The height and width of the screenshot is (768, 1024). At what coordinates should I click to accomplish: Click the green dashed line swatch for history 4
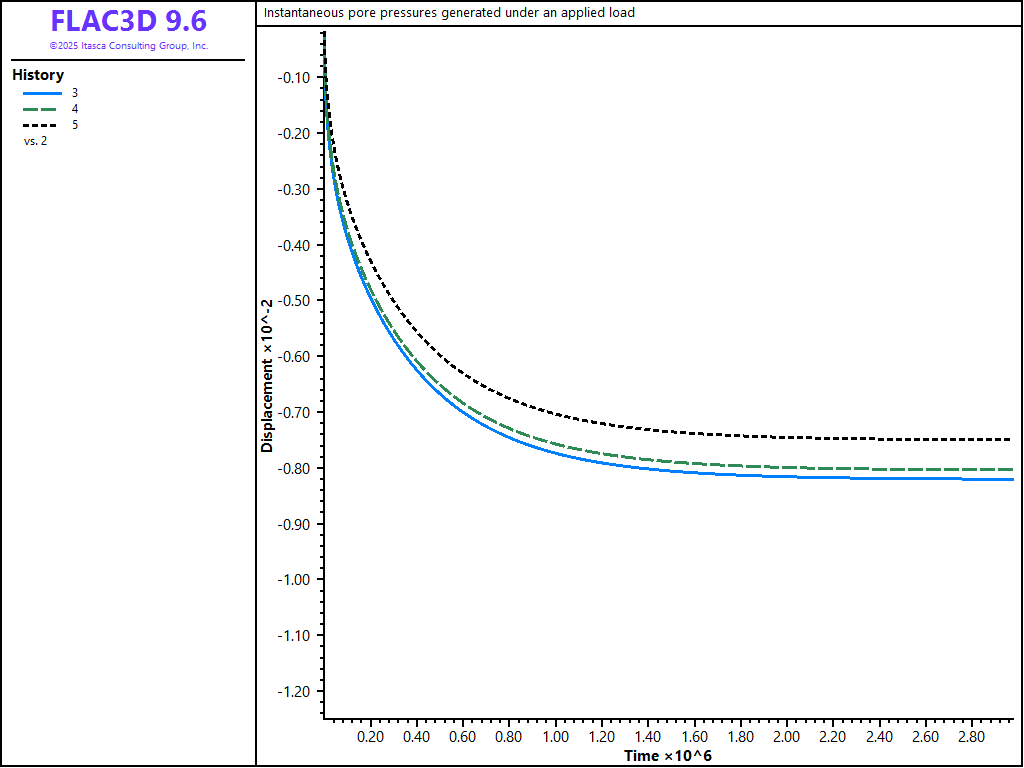point(42,109)
